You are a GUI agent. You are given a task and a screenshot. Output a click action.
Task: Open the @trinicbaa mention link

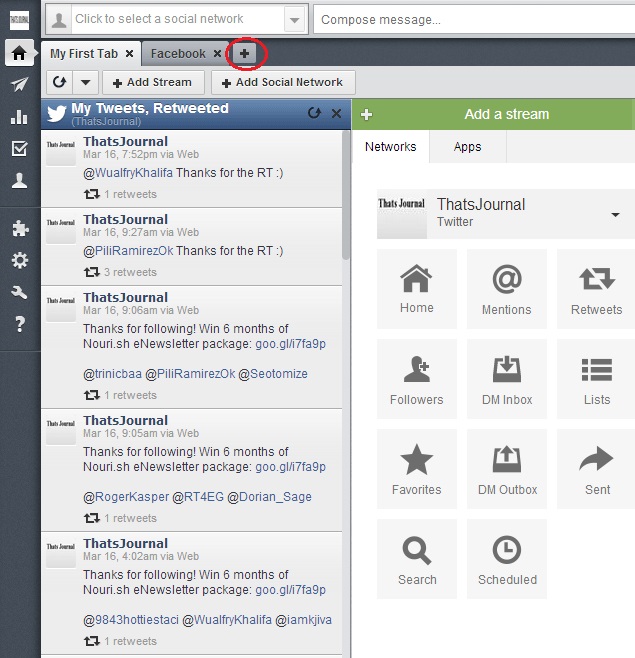tap(112, 374)
